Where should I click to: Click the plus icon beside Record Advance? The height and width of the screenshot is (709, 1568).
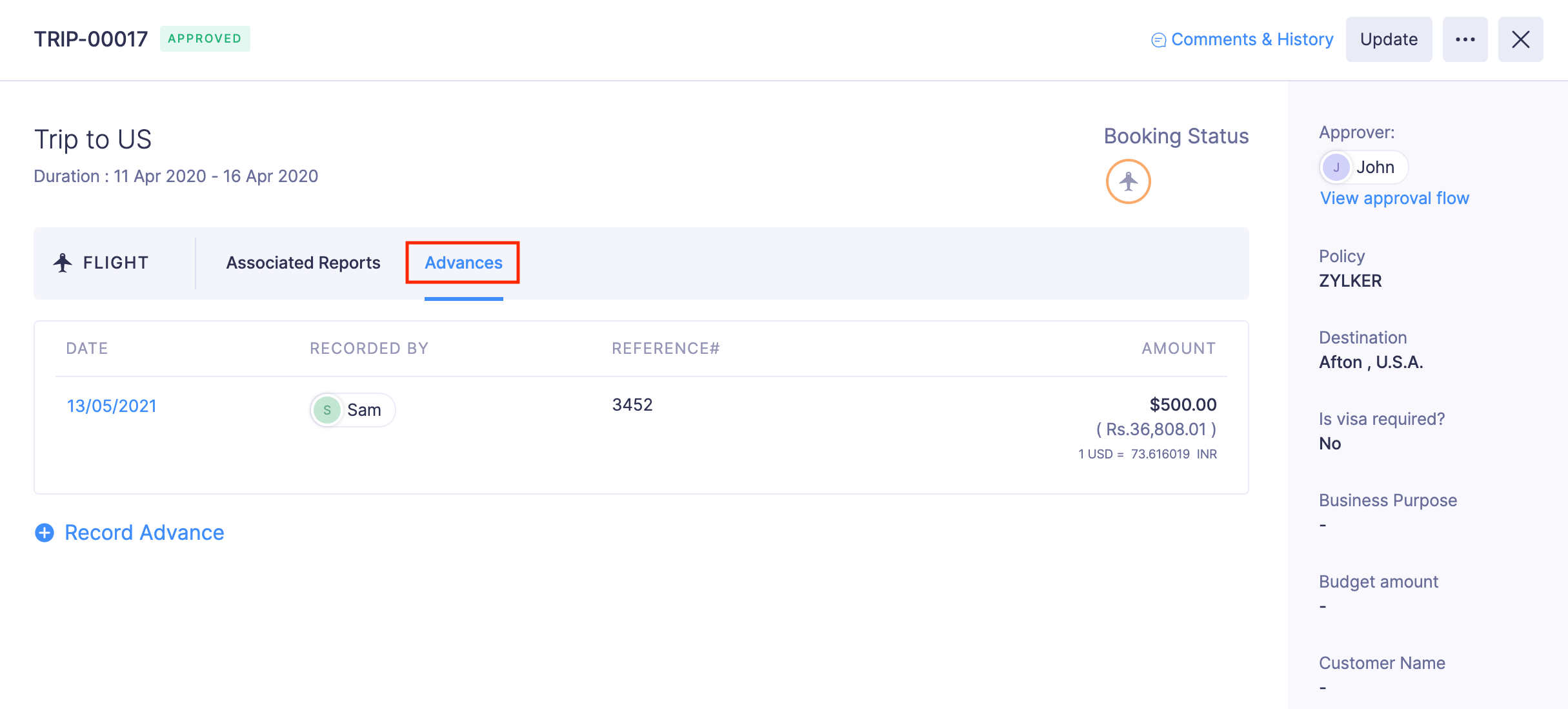(45, 533)
